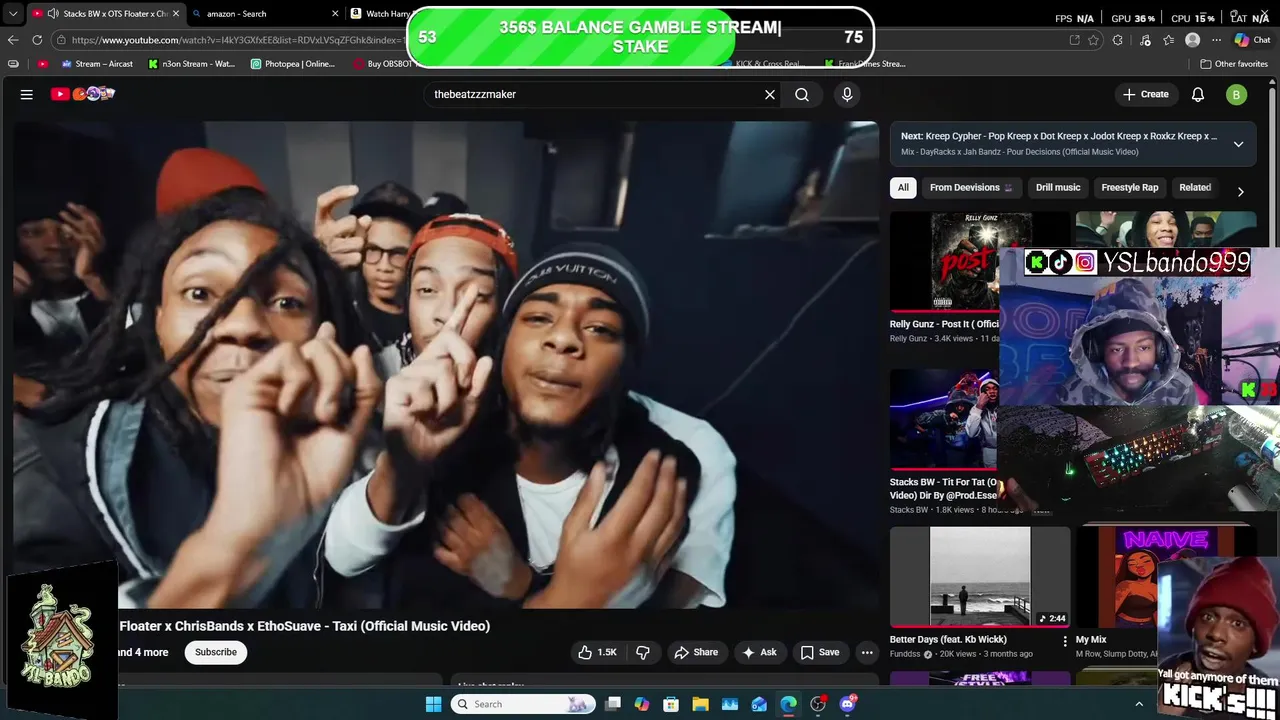Like the video showing 1.5K likes
The image size is (1280, 720).
[x=597, y=652]
